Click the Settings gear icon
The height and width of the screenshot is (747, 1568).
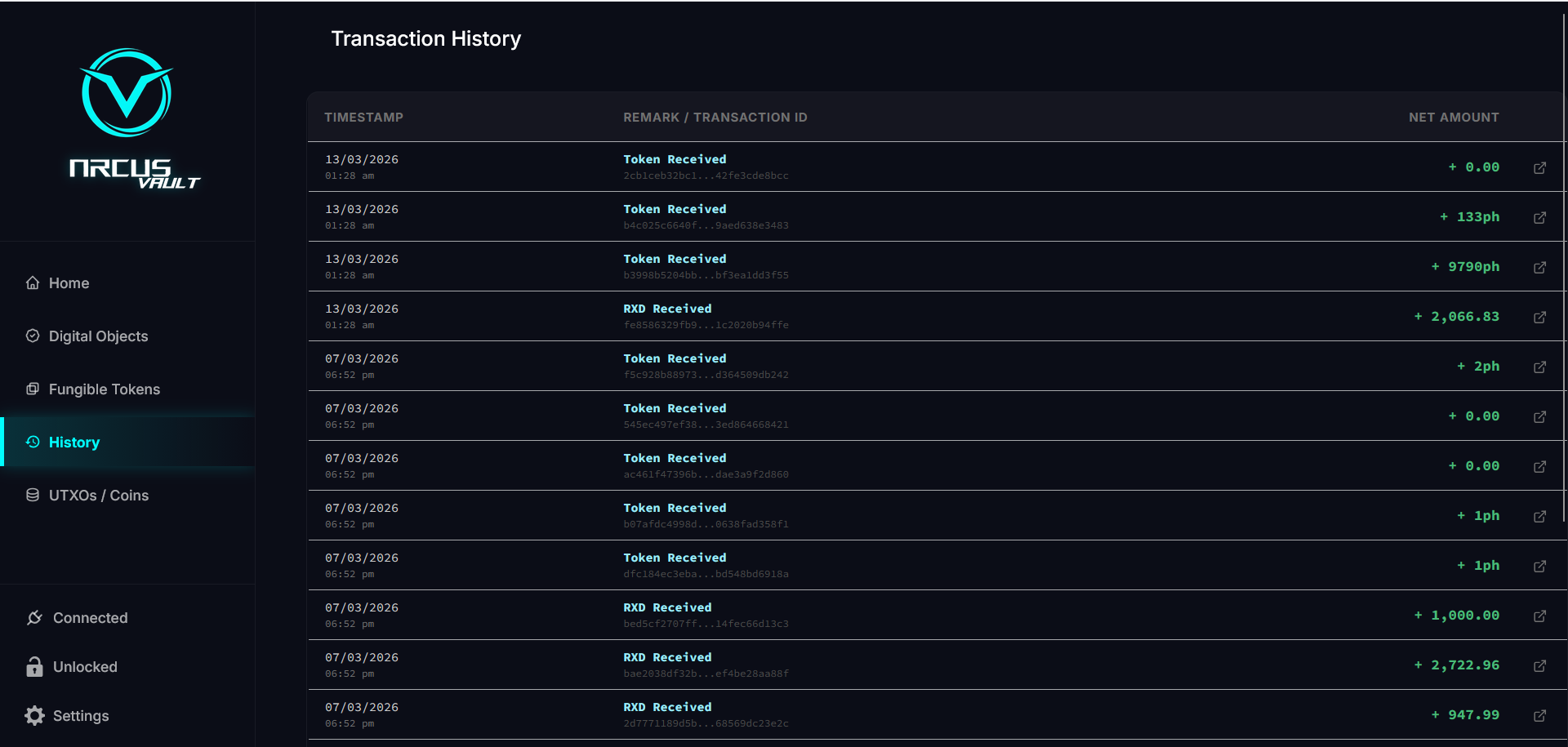(34, 716)
